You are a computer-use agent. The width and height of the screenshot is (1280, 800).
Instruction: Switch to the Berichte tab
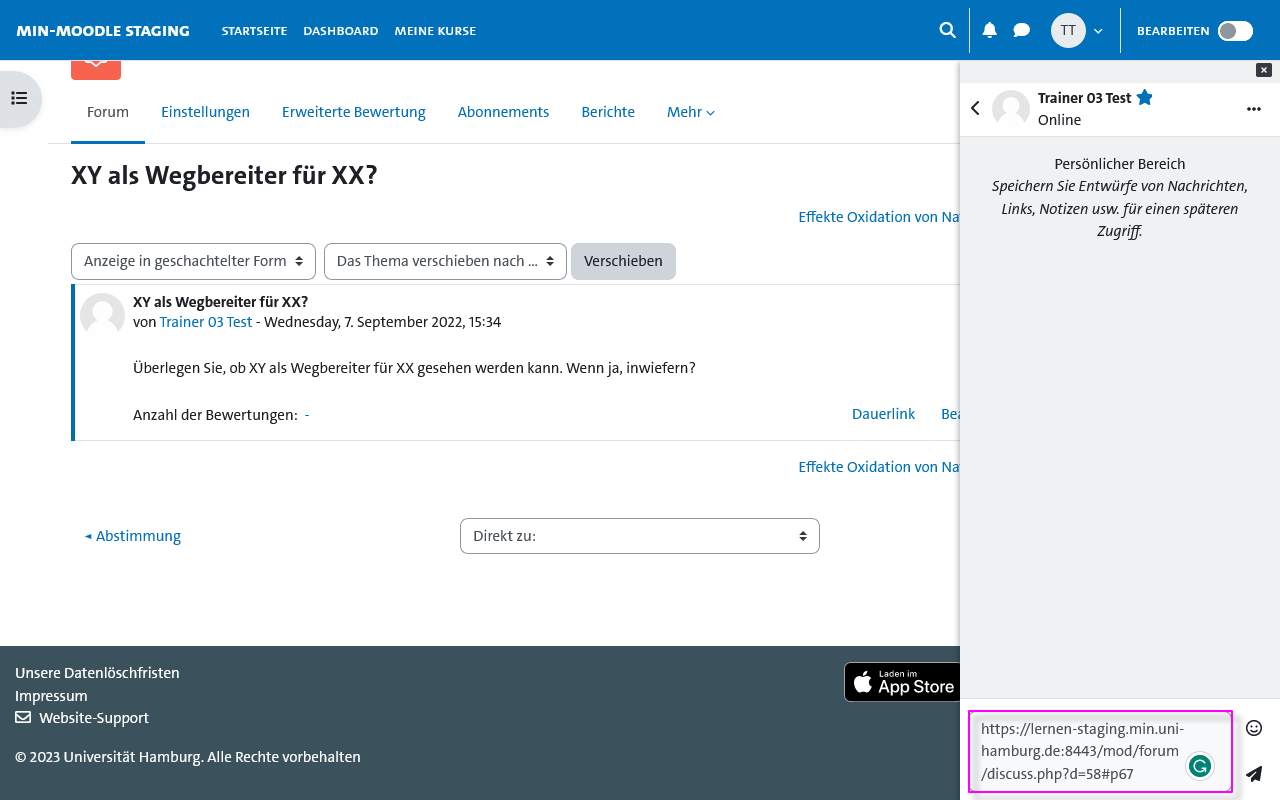click(x=608, y=112)
